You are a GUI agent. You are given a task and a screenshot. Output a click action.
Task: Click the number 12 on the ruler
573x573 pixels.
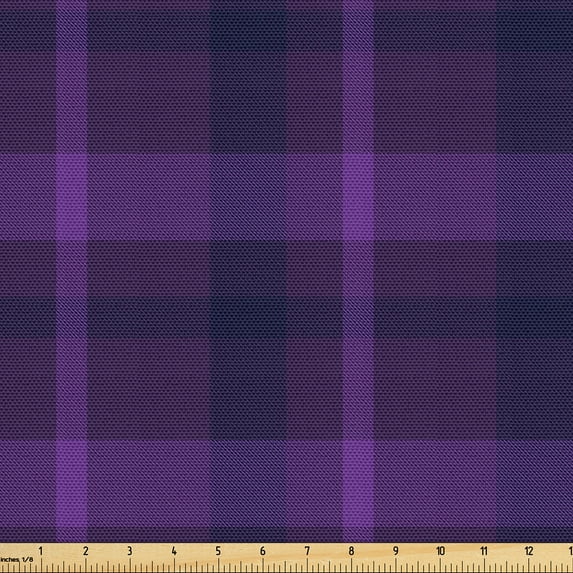tap(529, 551)
